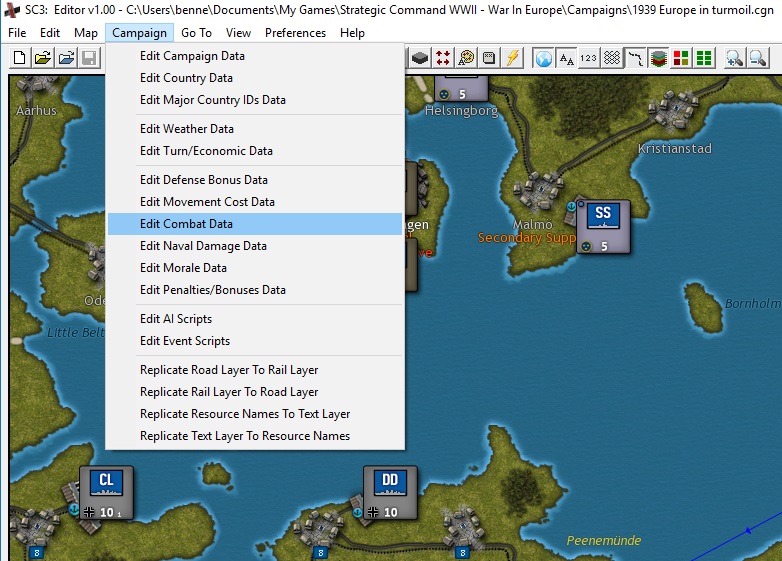Choose Edit Naval Damage Data
The width and height of the screenshot is (782, 561).
pyautogui.click(x=255, y=246)
